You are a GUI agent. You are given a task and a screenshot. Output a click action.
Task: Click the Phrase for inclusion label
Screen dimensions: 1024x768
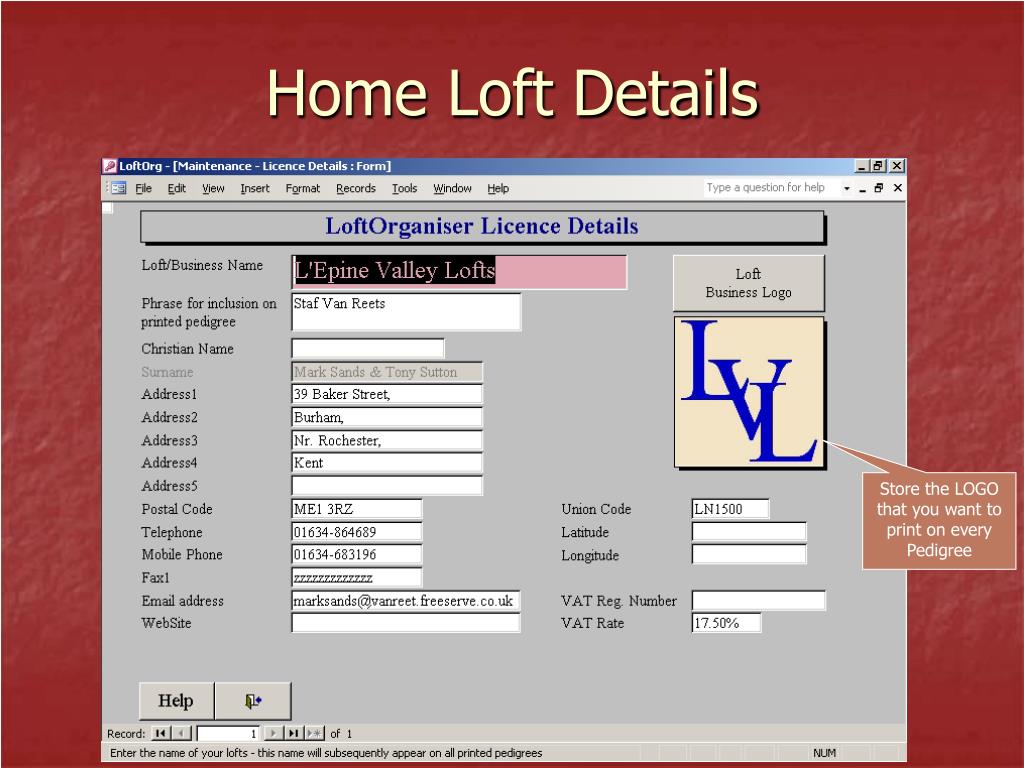coord(208,312)
